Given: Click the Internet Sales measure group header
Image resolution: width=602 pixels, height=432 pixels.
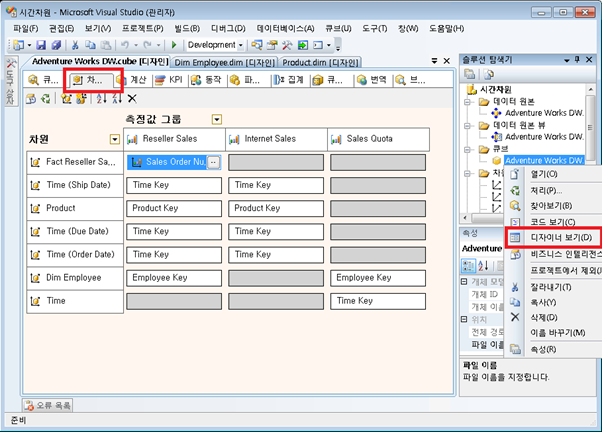Looking at the screenshot, I should coord(276,139).
